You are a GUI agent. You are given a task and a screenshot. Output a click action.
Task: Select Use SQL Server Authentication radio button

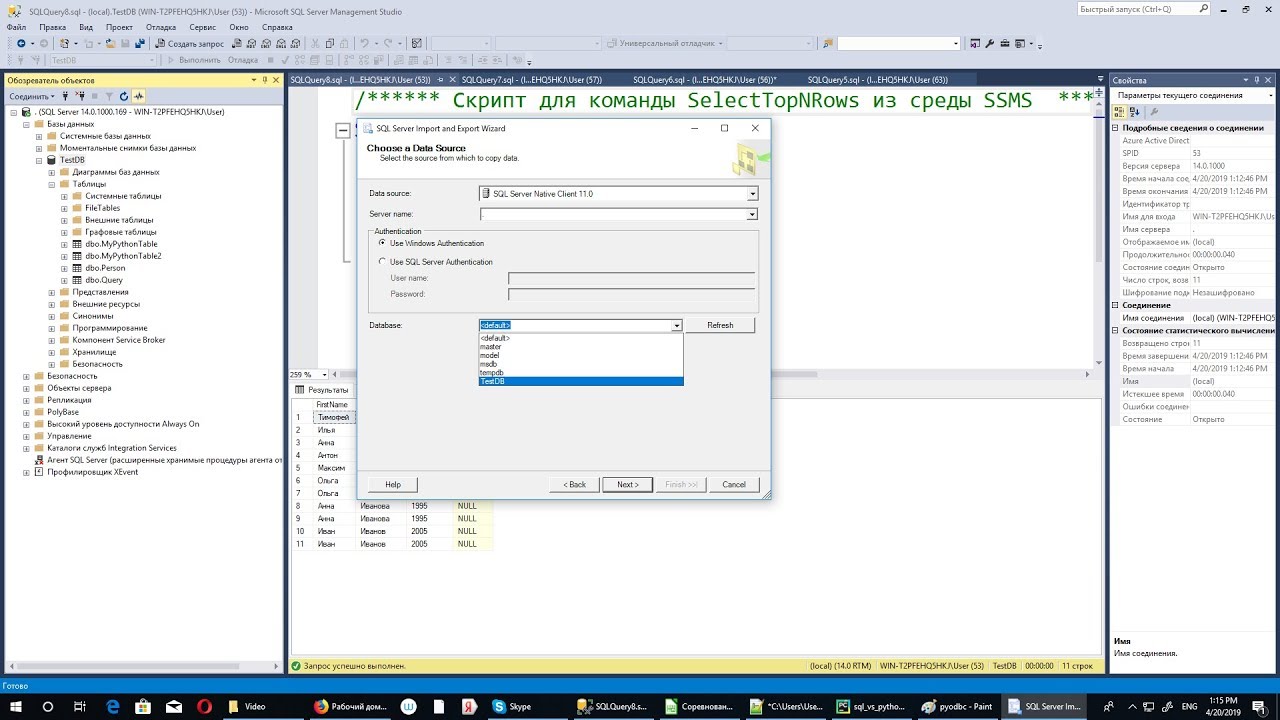[382, 262]
